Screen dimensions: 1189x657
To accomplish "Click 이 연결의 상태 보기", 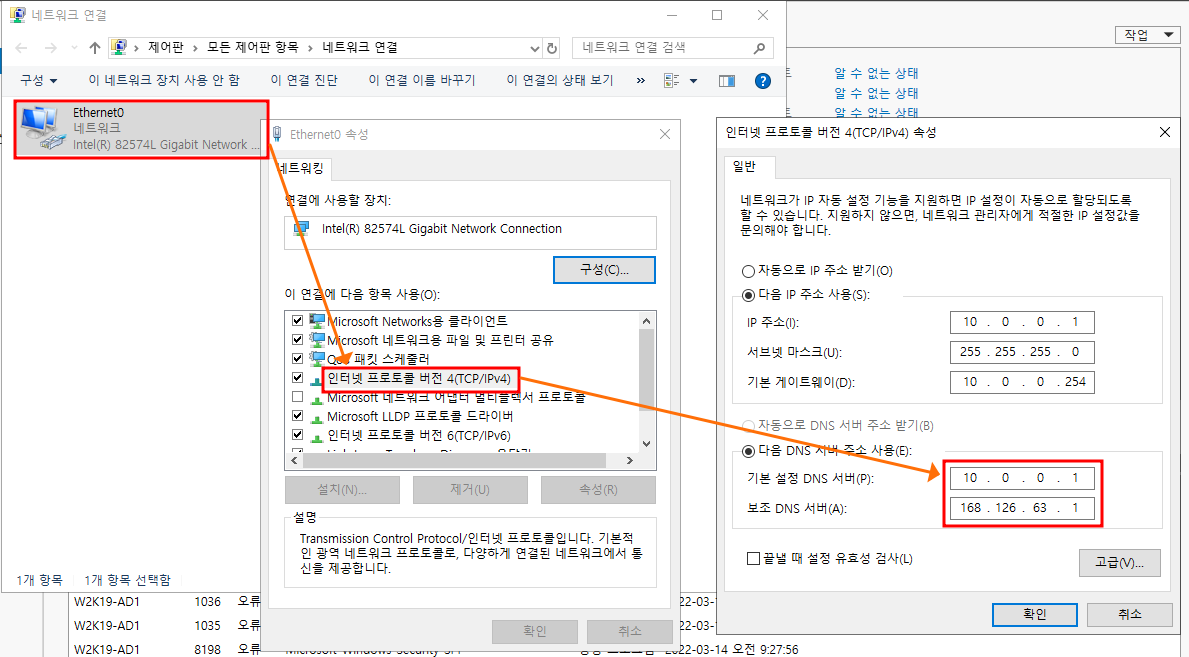I will pos(560,80).
